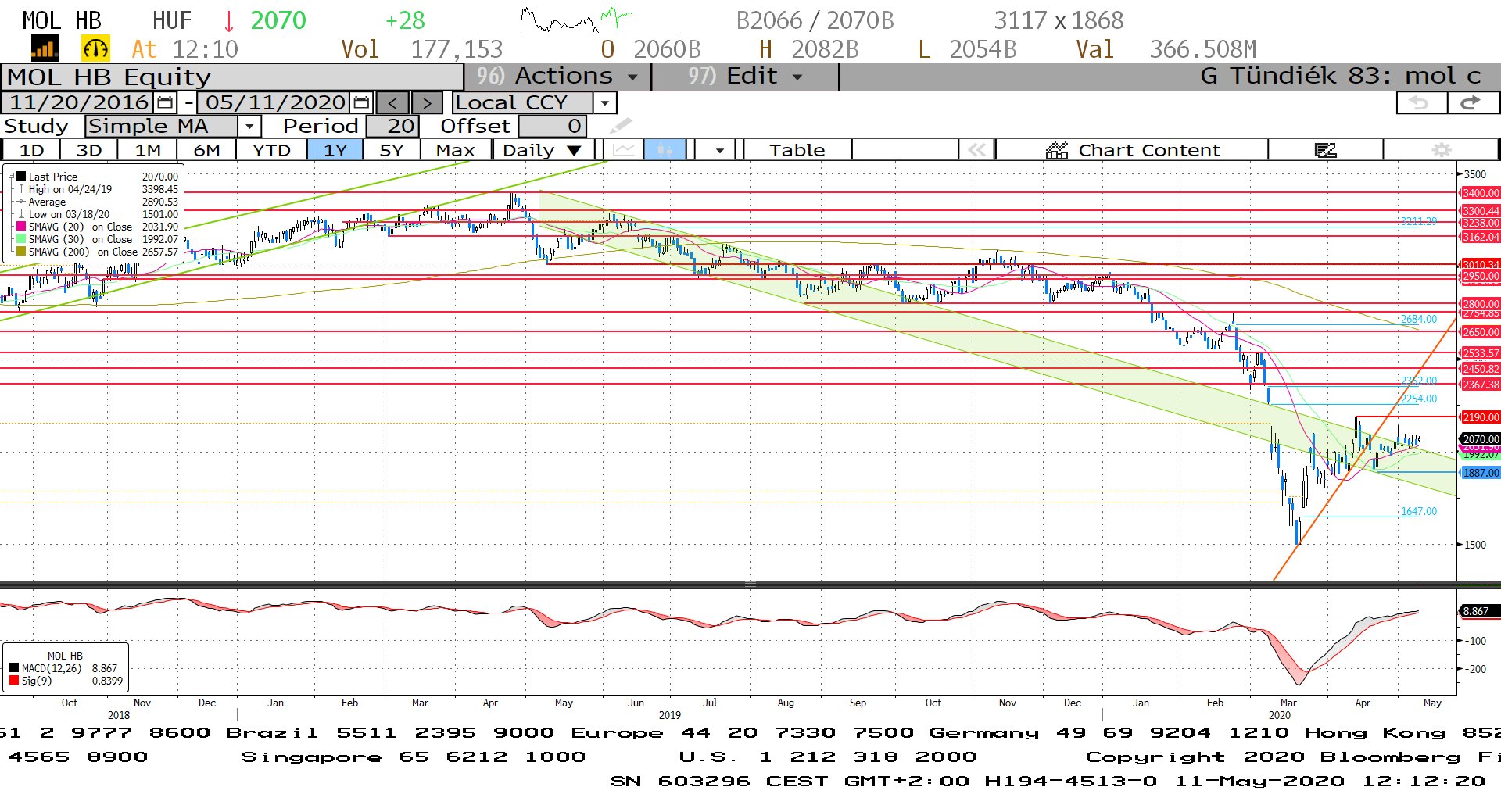Expand the Simple MA study dropdown arrow
This screenshot has height=812, width=1501.
249,126
